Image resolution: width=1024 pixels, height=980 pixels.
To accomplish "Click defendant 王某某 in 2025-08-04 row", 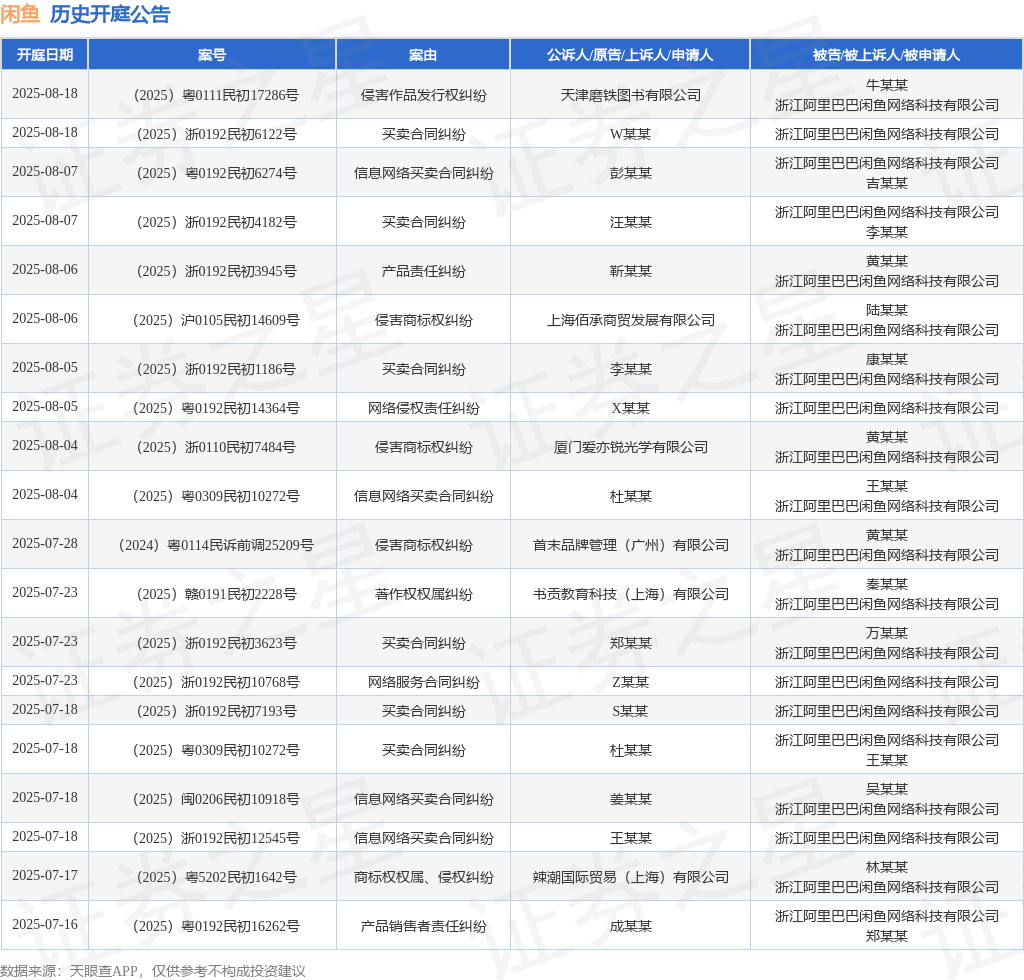I will (886, 486).
